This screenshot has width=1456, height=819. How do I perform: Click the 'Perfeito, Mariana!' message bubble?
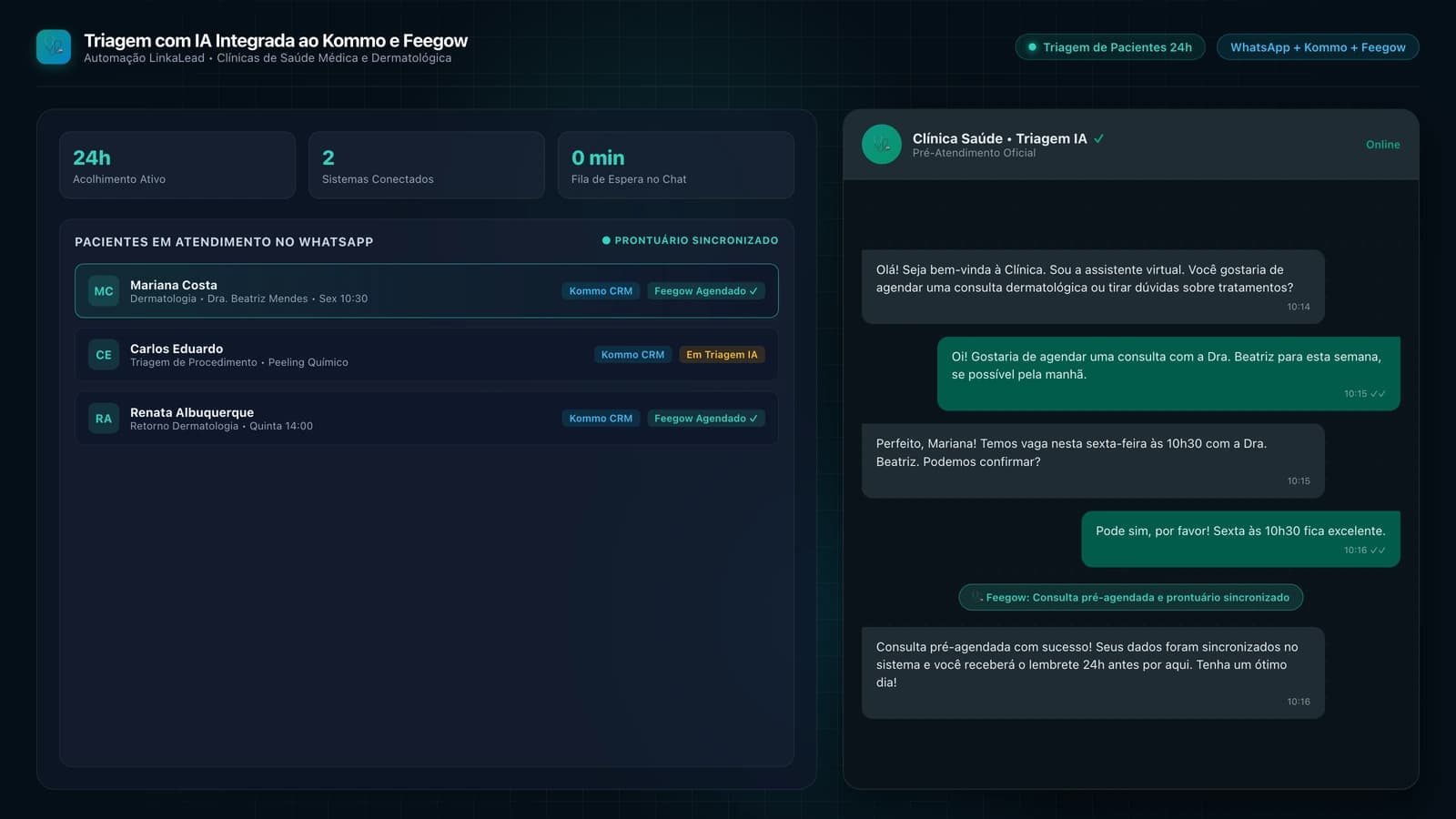pyautogui.click(x=1093, y=460)
